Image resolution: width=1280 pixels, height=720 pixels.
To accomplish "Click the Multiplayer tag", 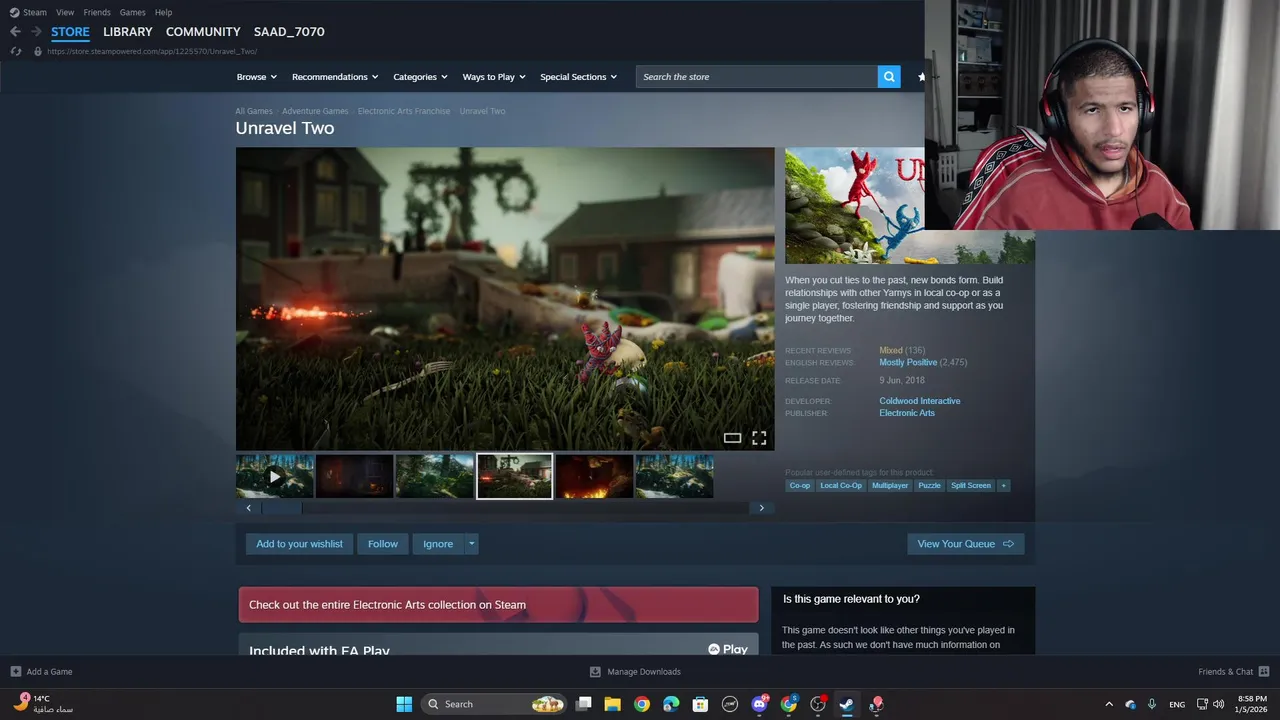I will tap(890, 486).
